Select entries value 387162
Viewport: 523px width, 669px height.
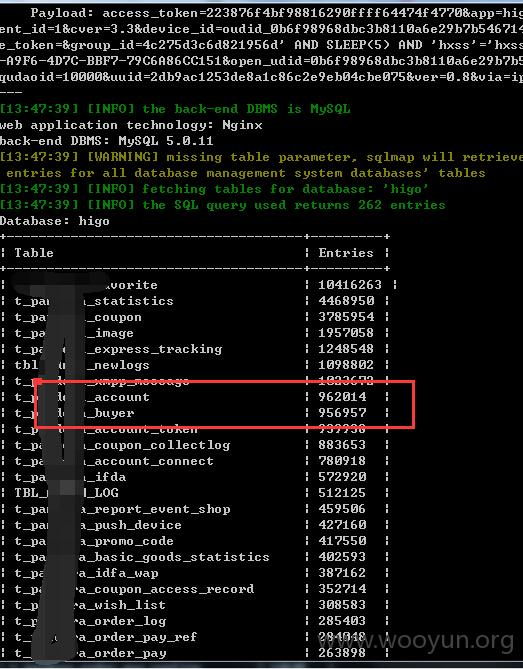[342, 573]
